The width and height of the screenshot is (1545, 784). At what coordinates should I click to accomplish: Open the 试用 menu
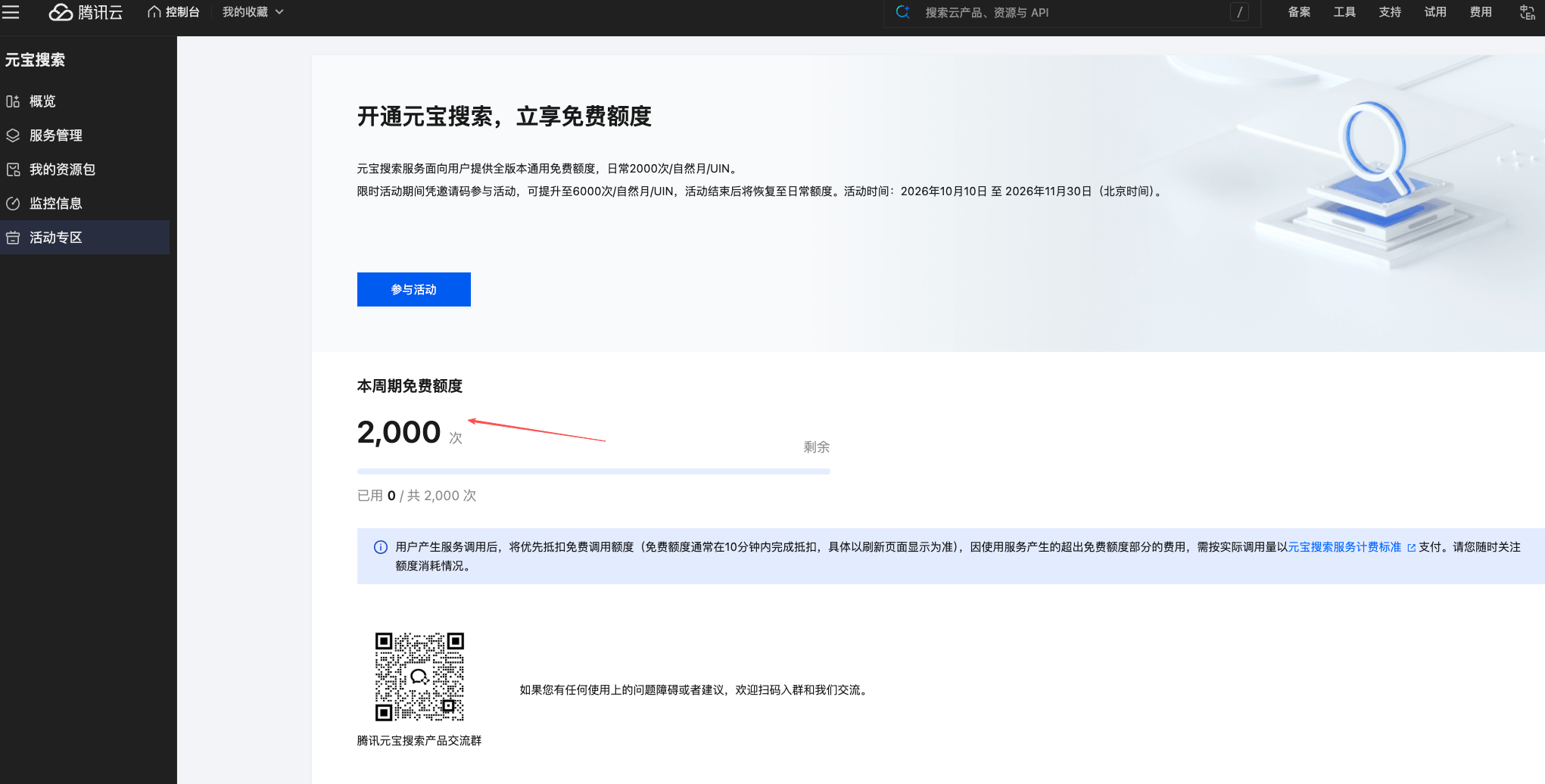[1435, 12]
